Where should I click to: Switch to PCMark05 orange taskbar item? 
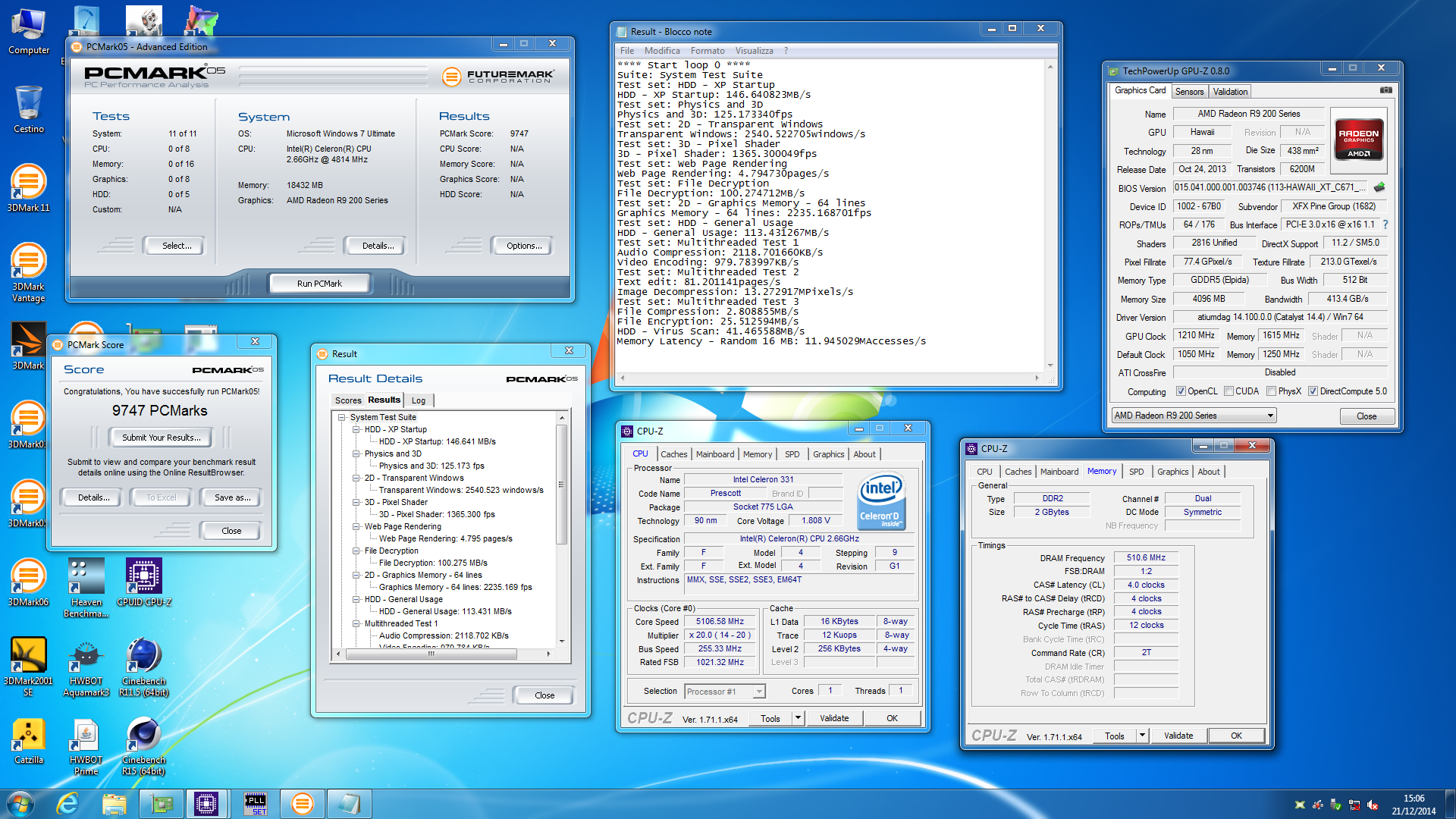coord(302,803)
